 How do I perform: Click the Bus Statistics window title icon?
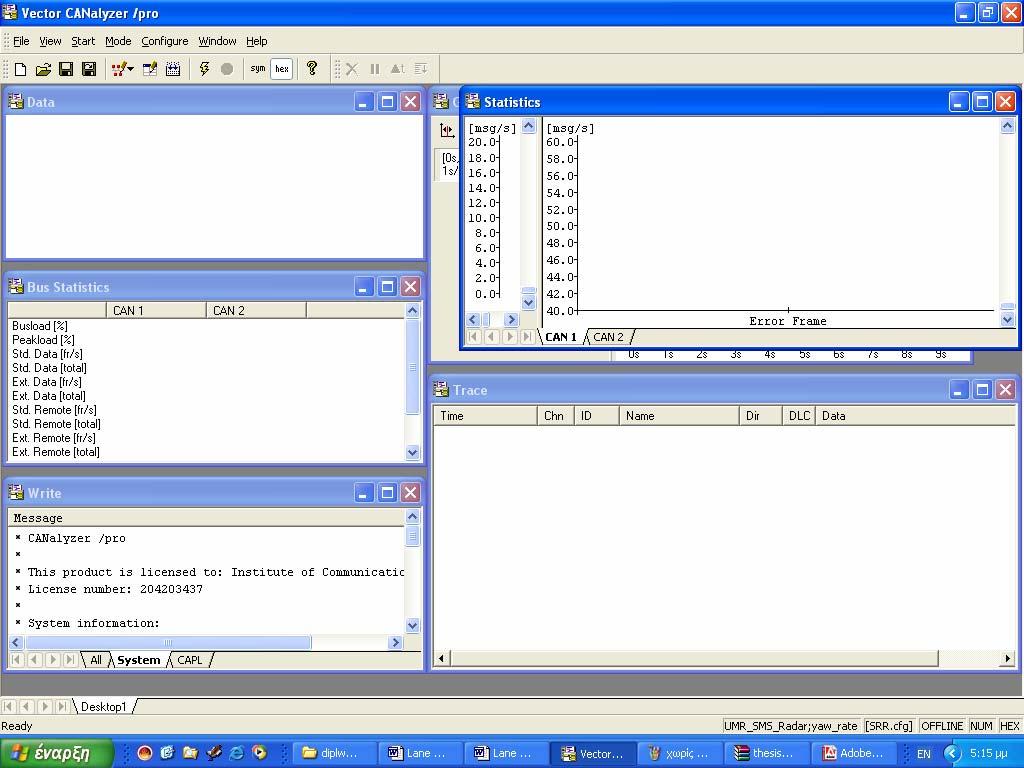pyautogui.click(x=16, y=287)
